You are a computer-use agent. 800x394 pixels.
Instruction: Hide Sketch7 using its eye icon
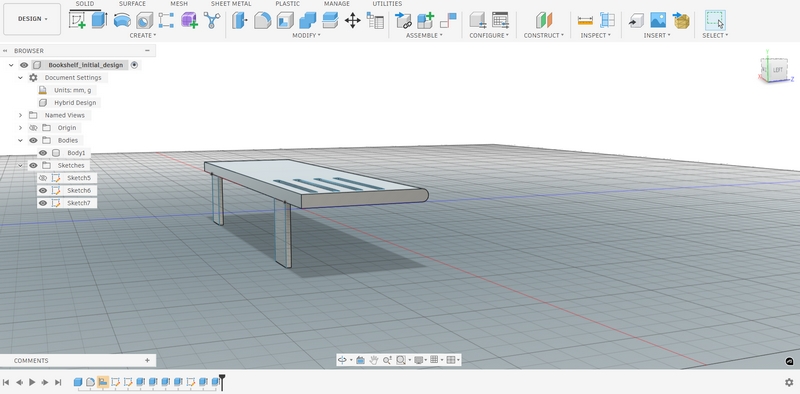click(x=43, y=203)
